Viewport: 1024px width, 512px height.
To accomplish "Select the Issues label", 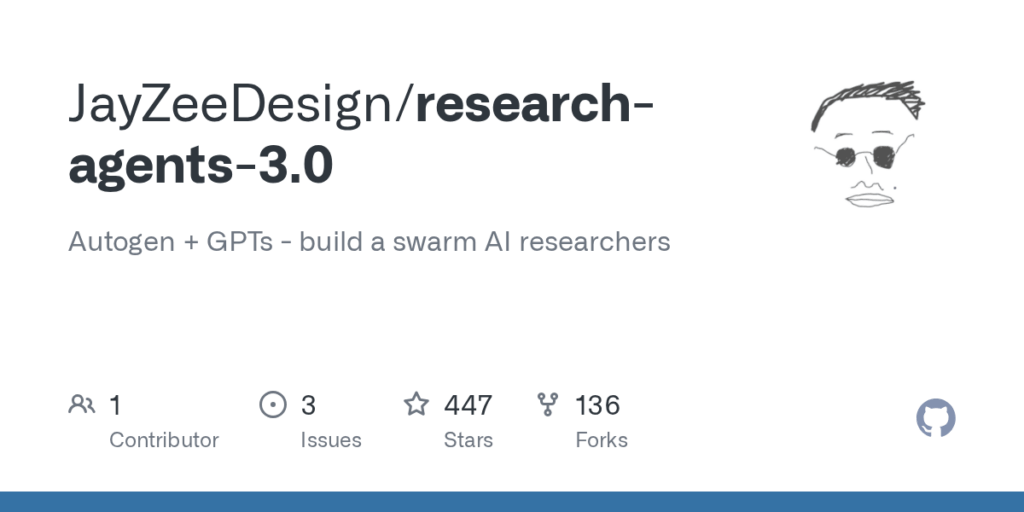I will pos(331,440).
